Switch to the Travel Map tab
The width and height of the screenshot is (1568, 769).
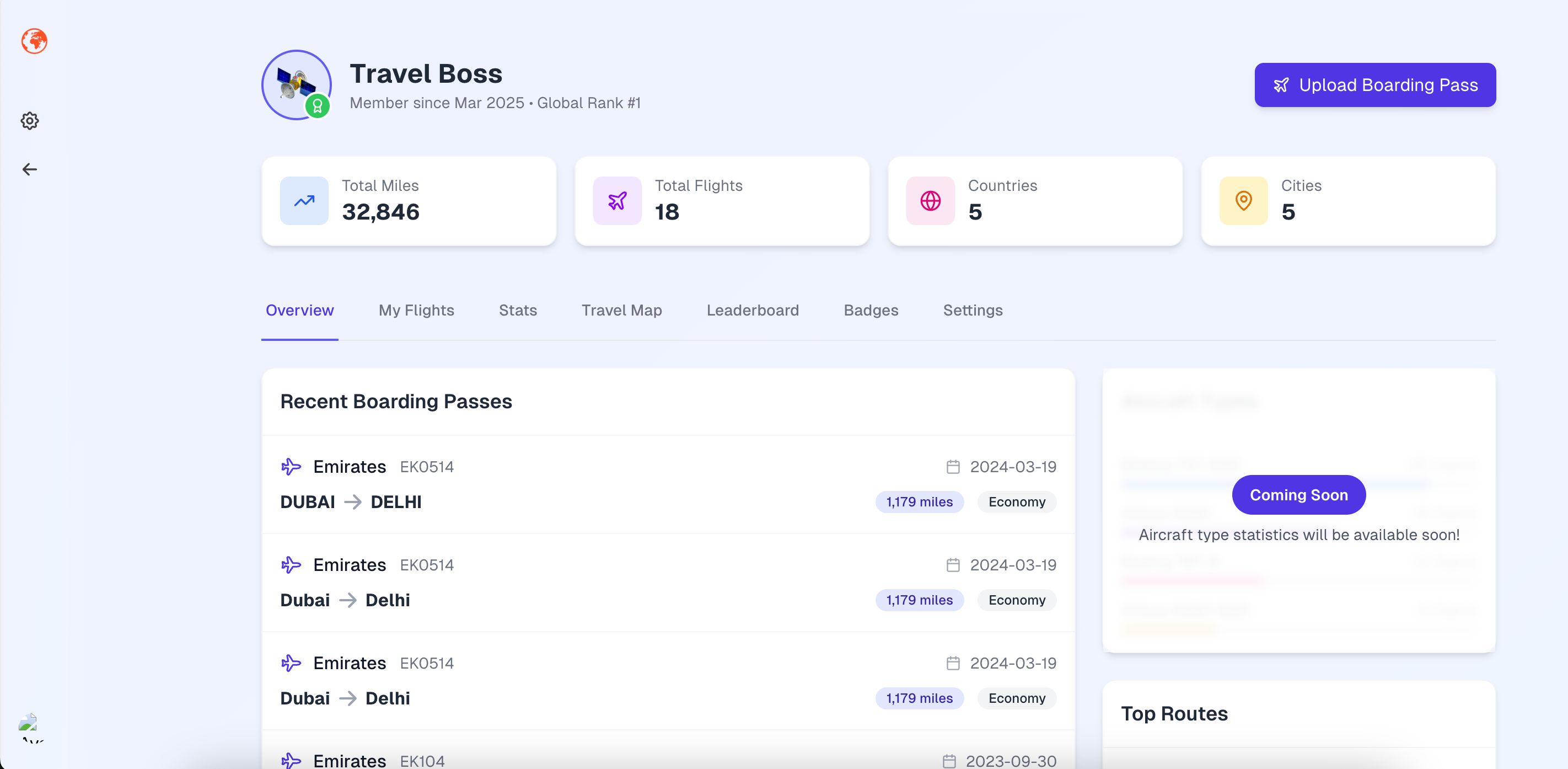[621, 311]
